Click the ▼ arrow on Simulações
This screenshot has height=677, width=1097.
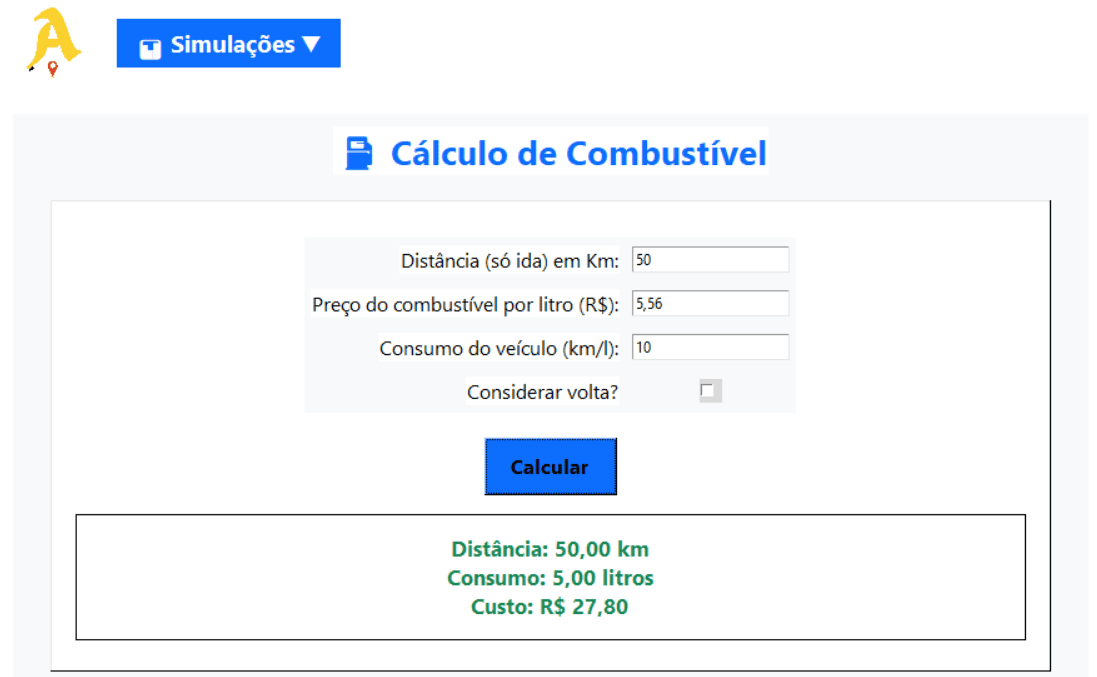coord(313,43)
